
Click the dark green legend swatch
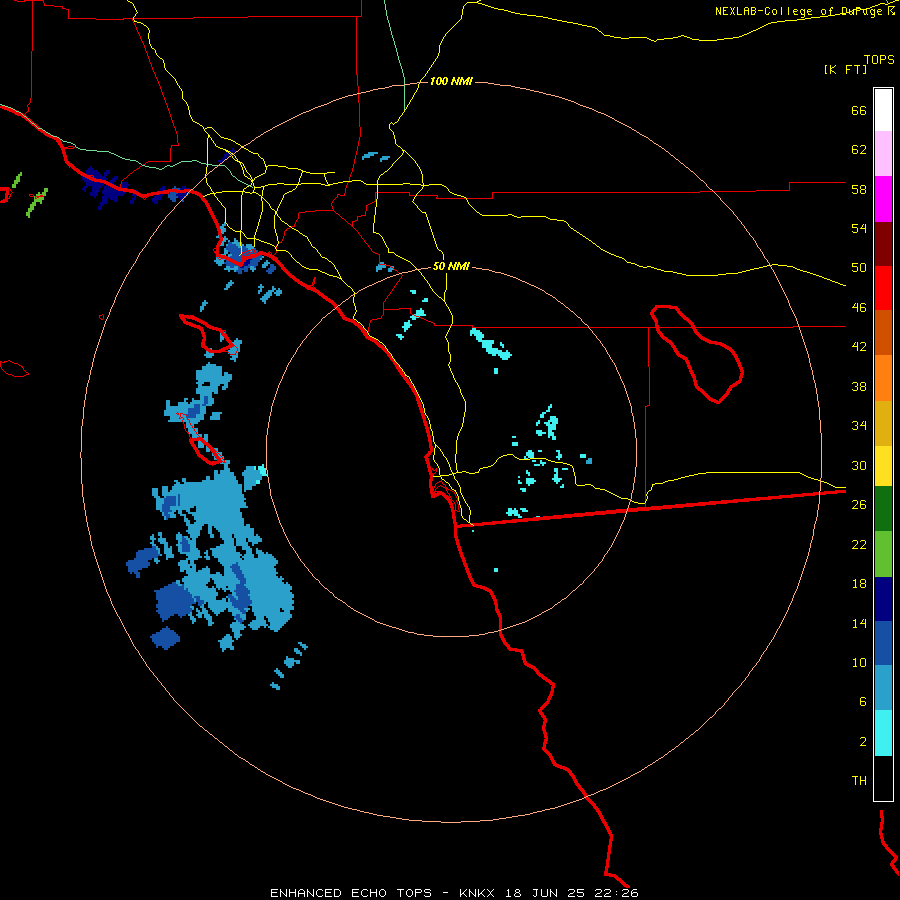[x=883, y=509]
